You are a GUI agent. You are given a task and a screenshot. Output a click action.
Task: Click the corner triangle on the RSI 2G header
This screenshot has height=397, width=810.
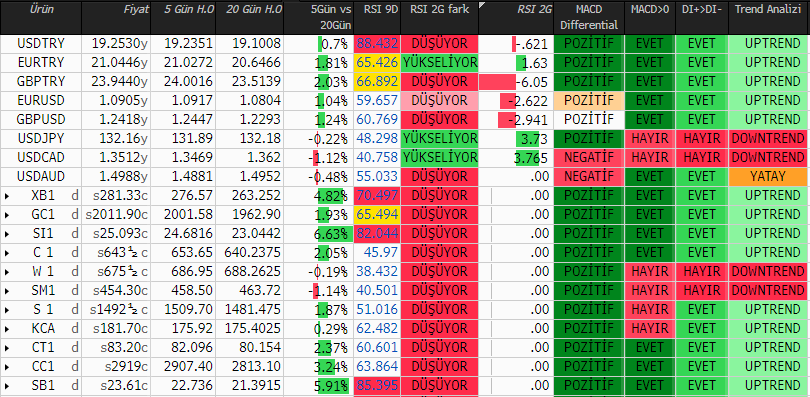click(482, 5)
